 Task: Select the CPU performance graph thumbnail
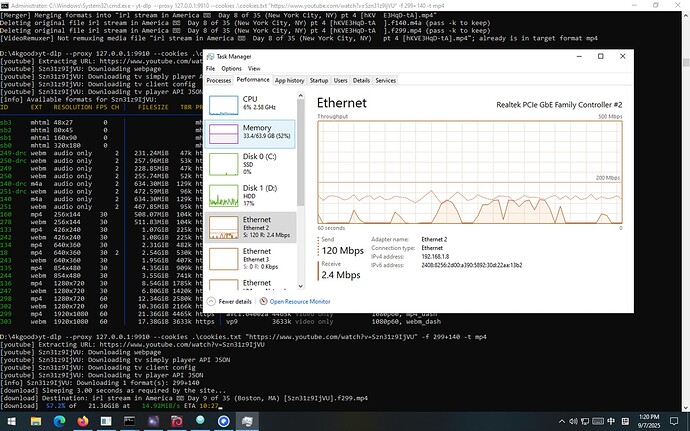point(224,105)
